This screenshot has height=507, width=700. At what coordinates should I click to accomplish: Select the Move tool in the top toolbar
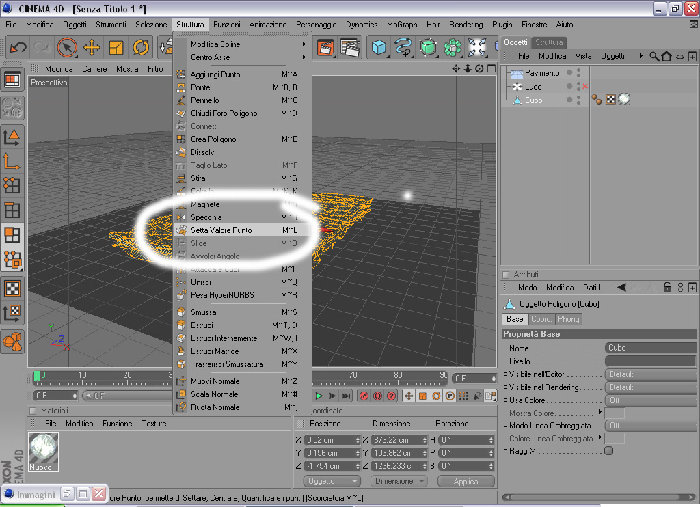pyautogui.click(x=92, y=47)
